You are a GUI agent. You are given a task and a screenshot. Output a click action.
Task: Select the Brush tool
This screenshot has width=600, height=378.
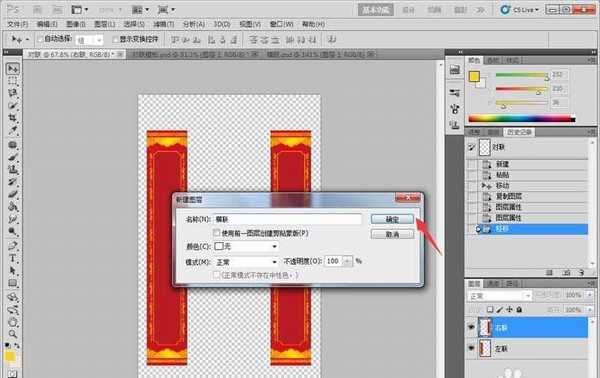(x=13, y=157)
